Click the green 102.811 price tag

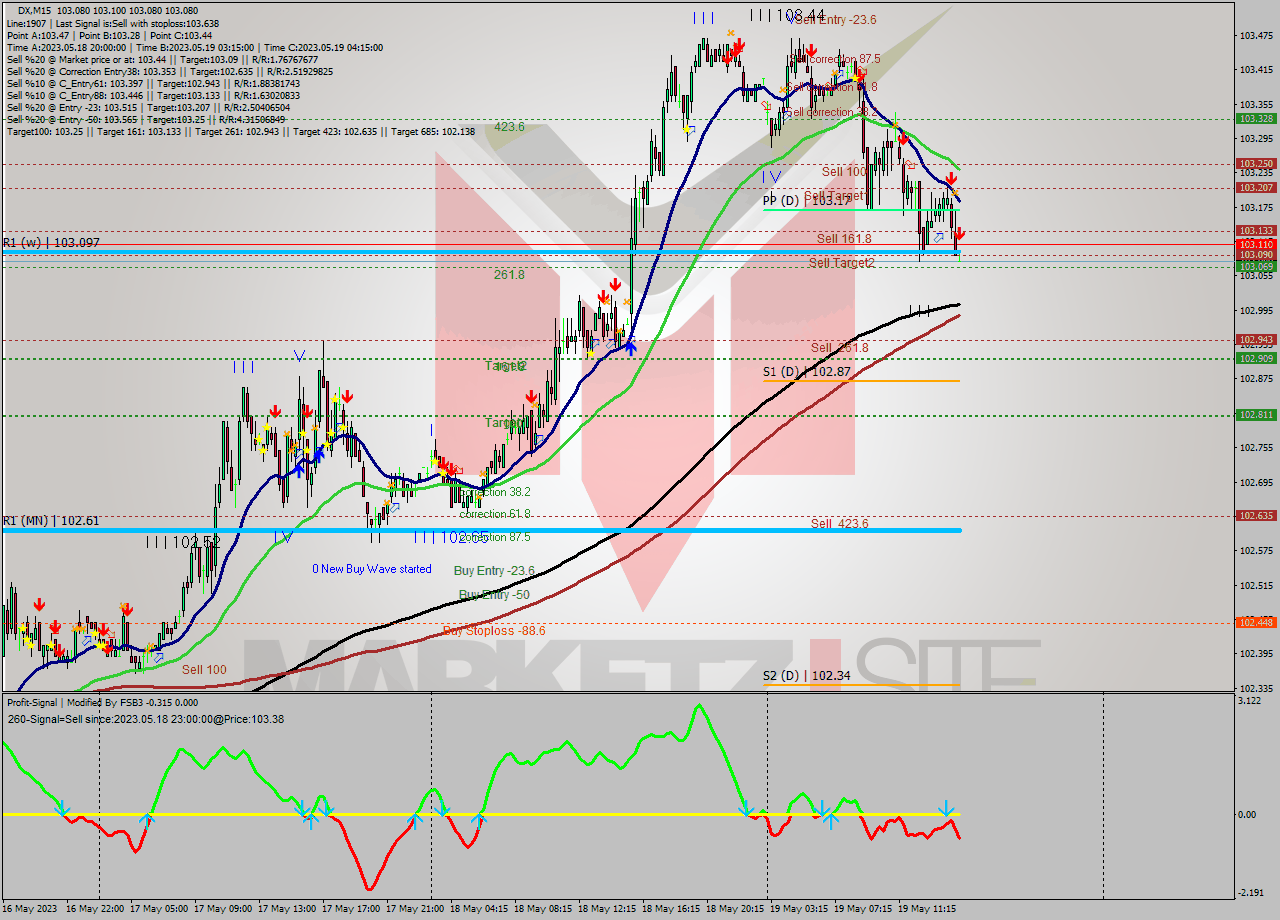point(1257,414)
